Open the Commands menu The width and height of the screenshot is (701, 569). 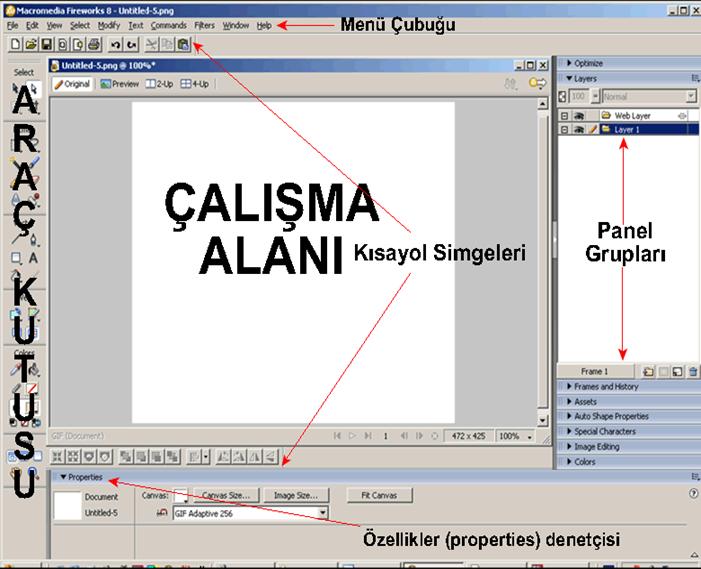(169, 25)
